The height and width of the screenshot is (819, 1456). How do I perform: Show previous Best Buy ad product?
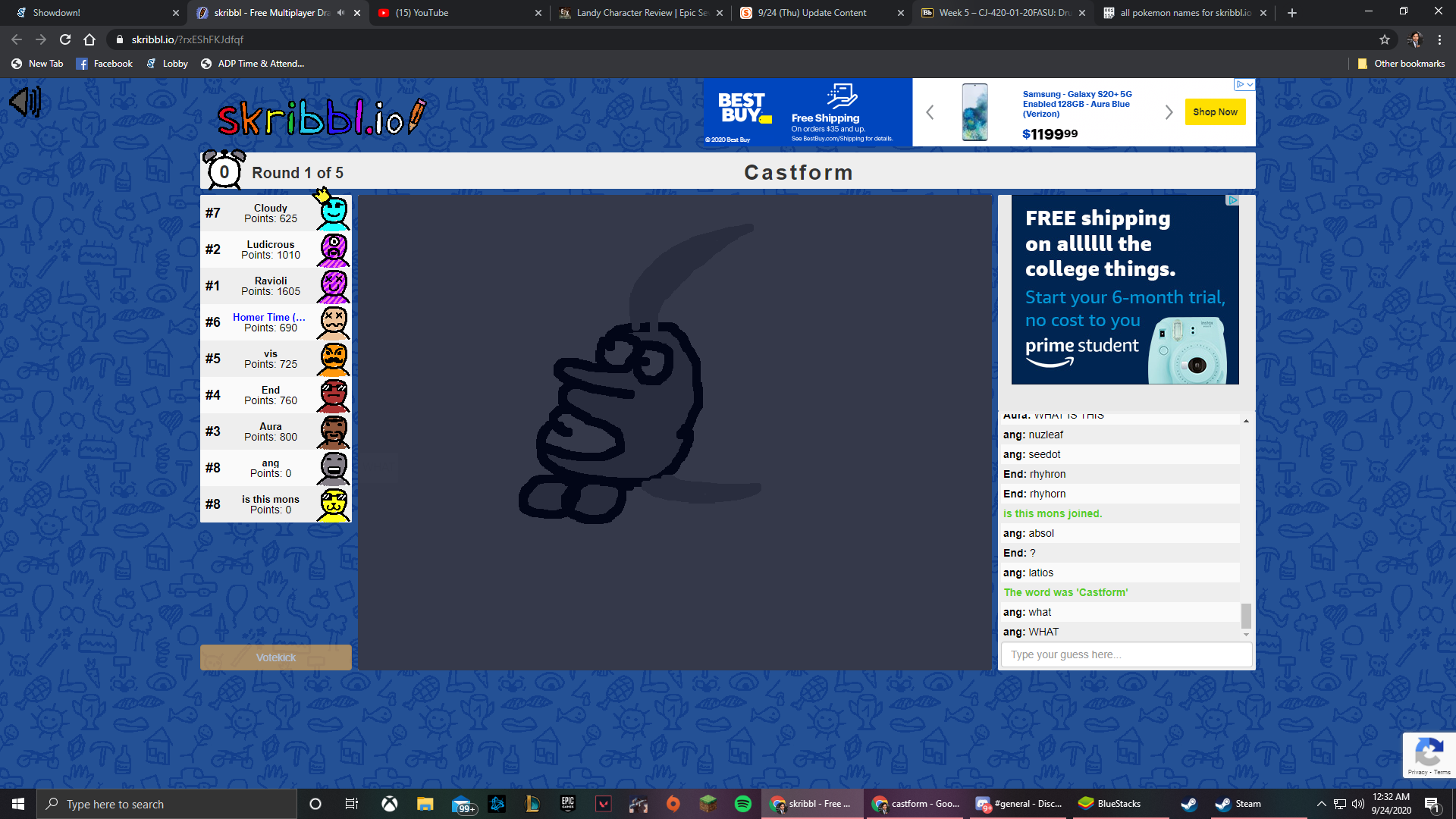point(930,112)
